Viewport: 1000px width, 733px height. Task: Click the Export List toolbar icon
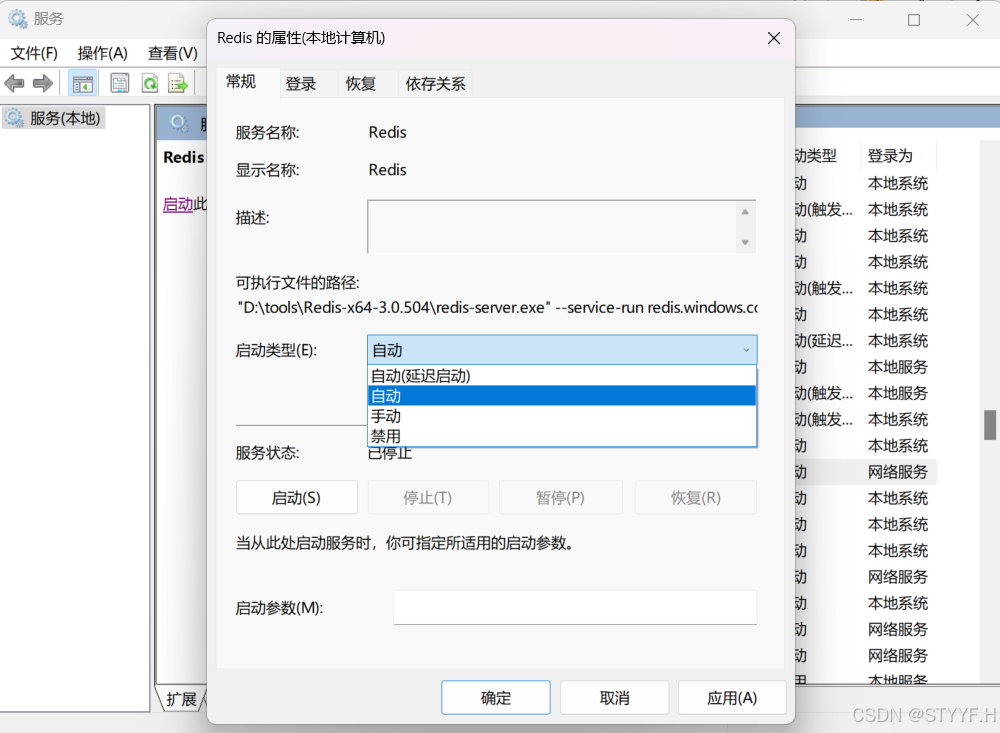click(178, 84)
